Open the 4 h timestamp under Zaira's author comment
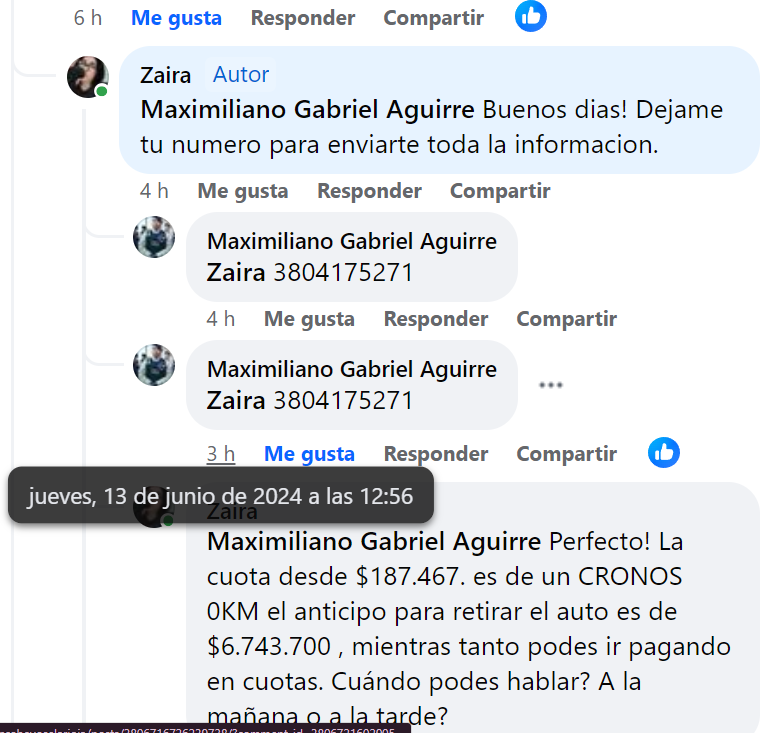Viewport: 761px width, 733px height. [154, 191]
